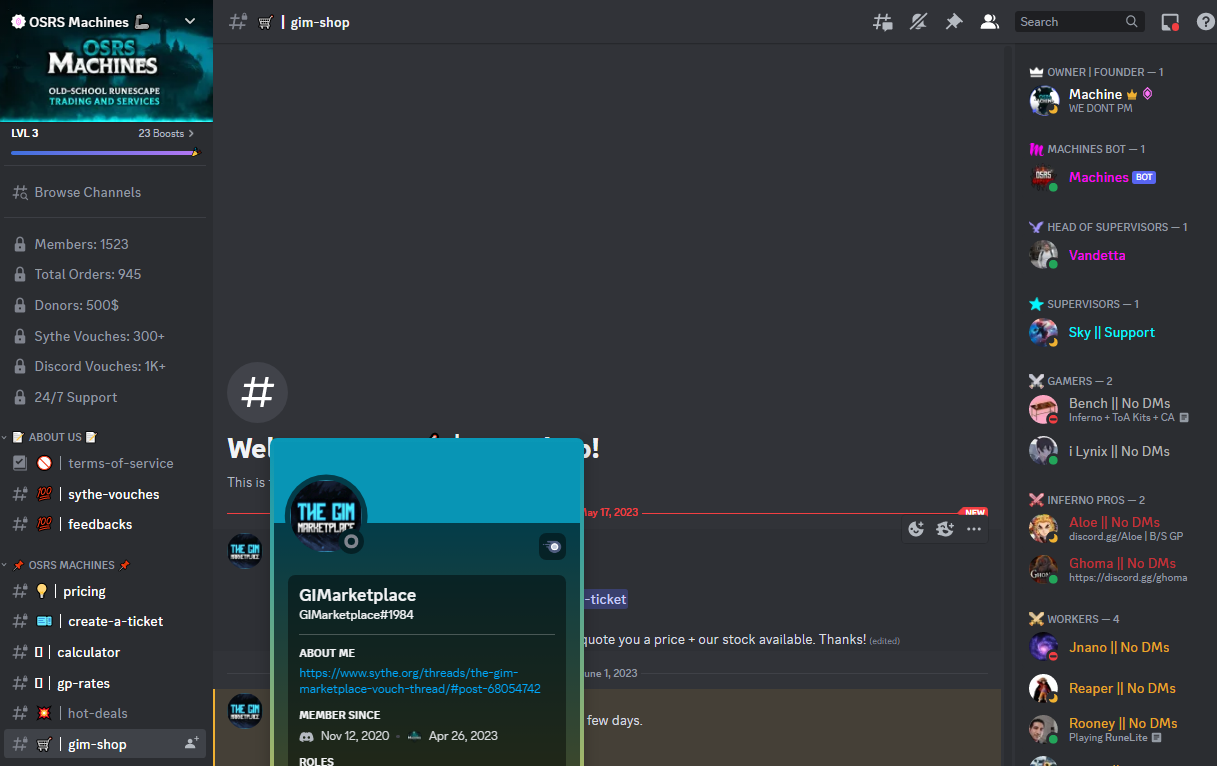Open the 23 Boosts chevron

coord(191,133)
